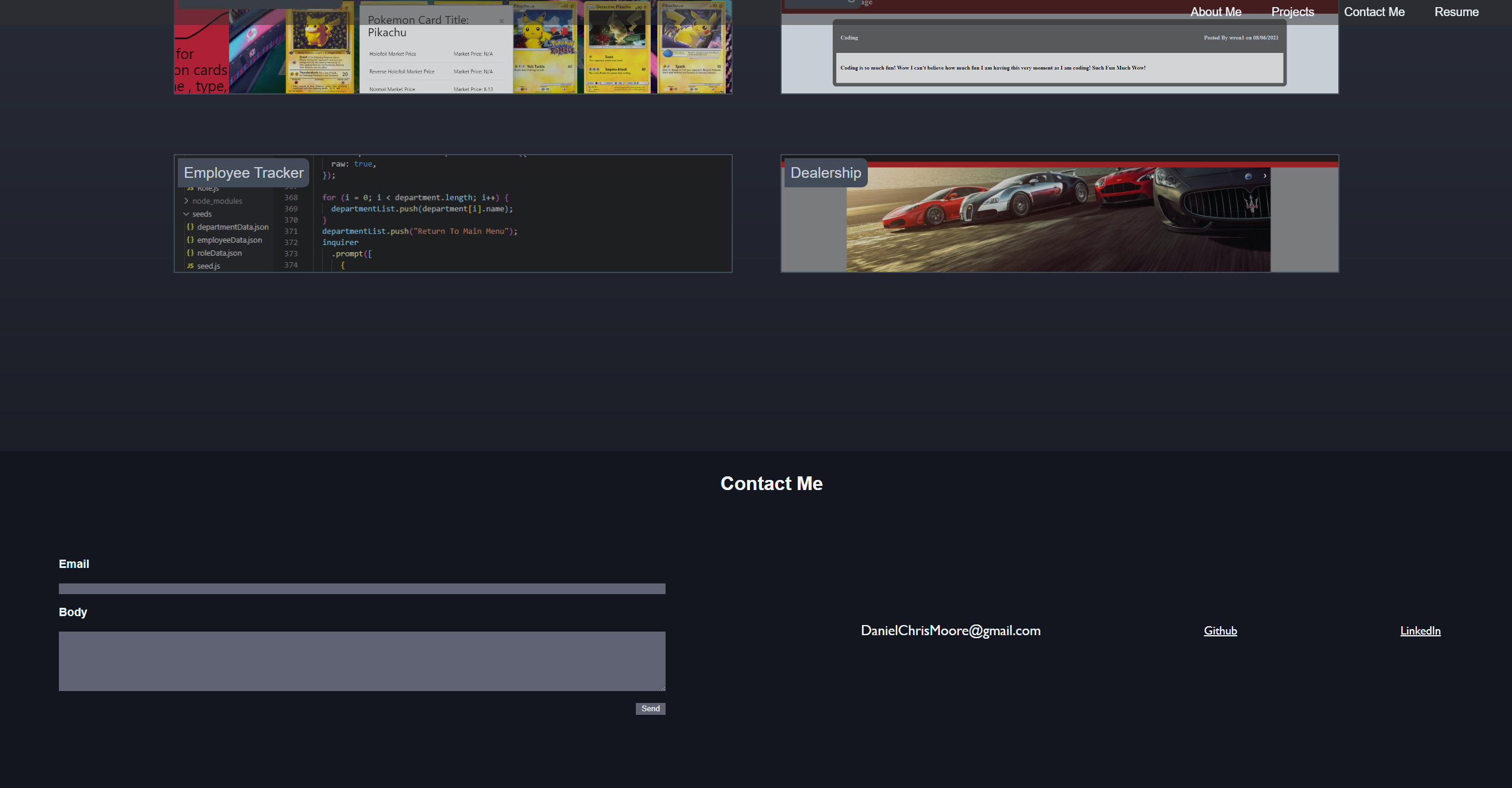Open the Dealership project card
Viewport: 1512px width, 788px height.
(x=1059, y=226)
